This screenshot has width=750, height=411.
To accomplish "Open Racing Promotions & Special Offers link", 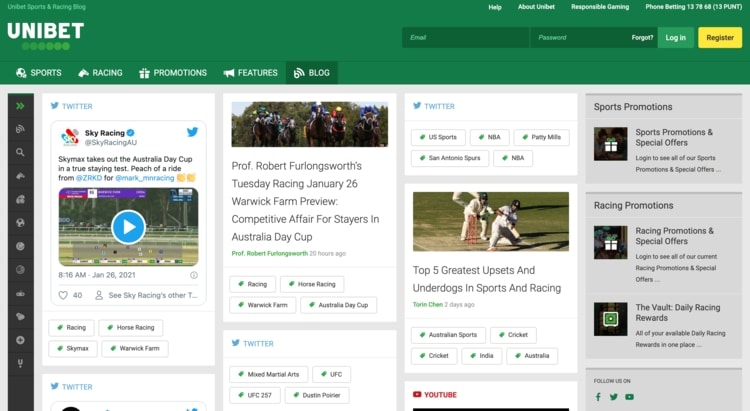I will (x=674, y=236).
